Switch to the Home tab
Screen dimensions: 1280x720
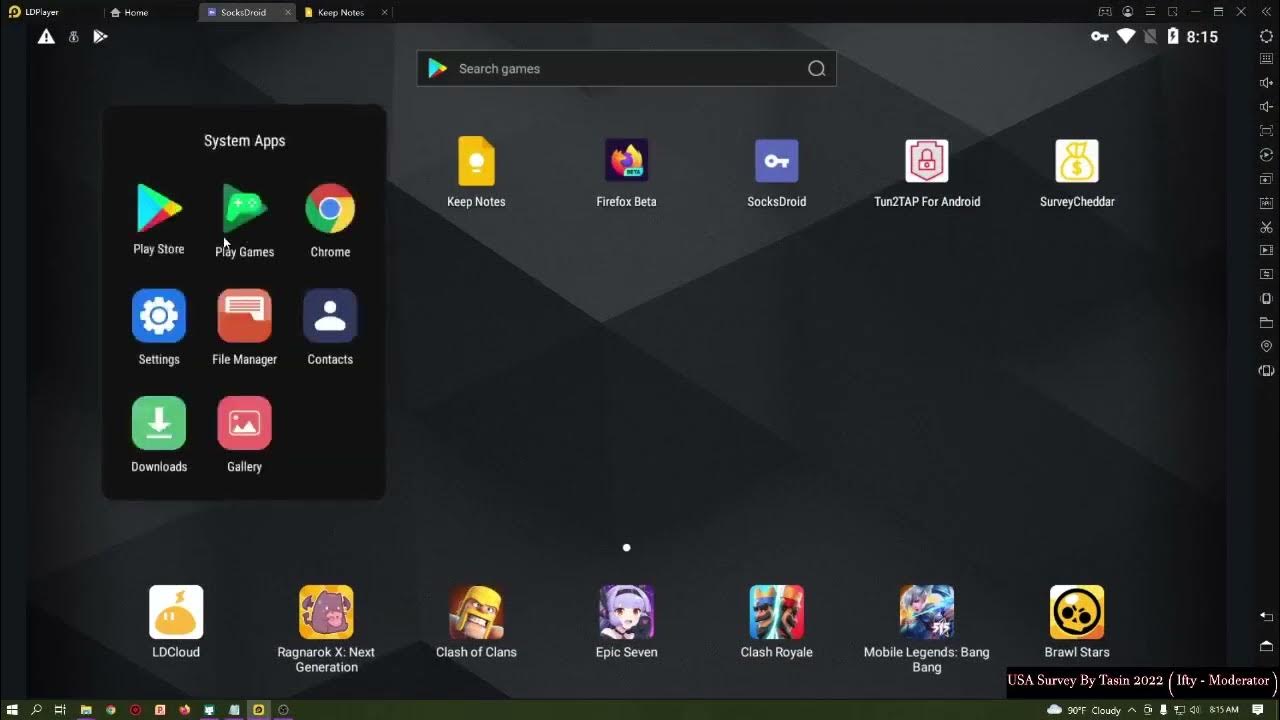tap(130, 12)
